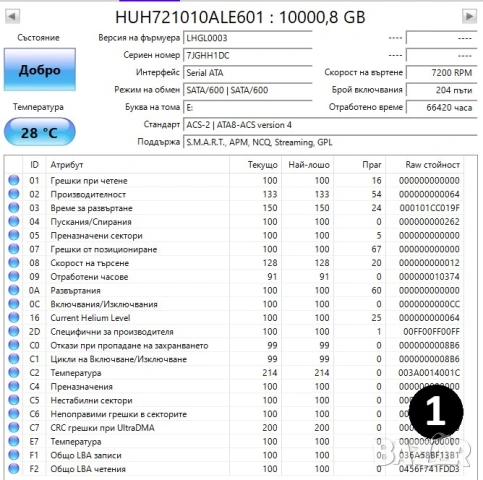Screen dimensions: 483x480
Task: Click interface field Serial ATA
Action: coord(248,73)
